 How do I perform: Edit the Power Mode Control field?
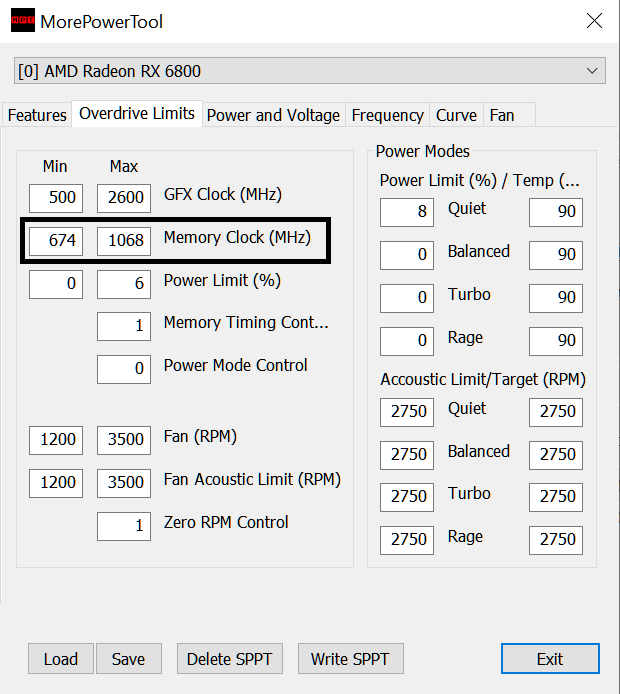[124, 369]
